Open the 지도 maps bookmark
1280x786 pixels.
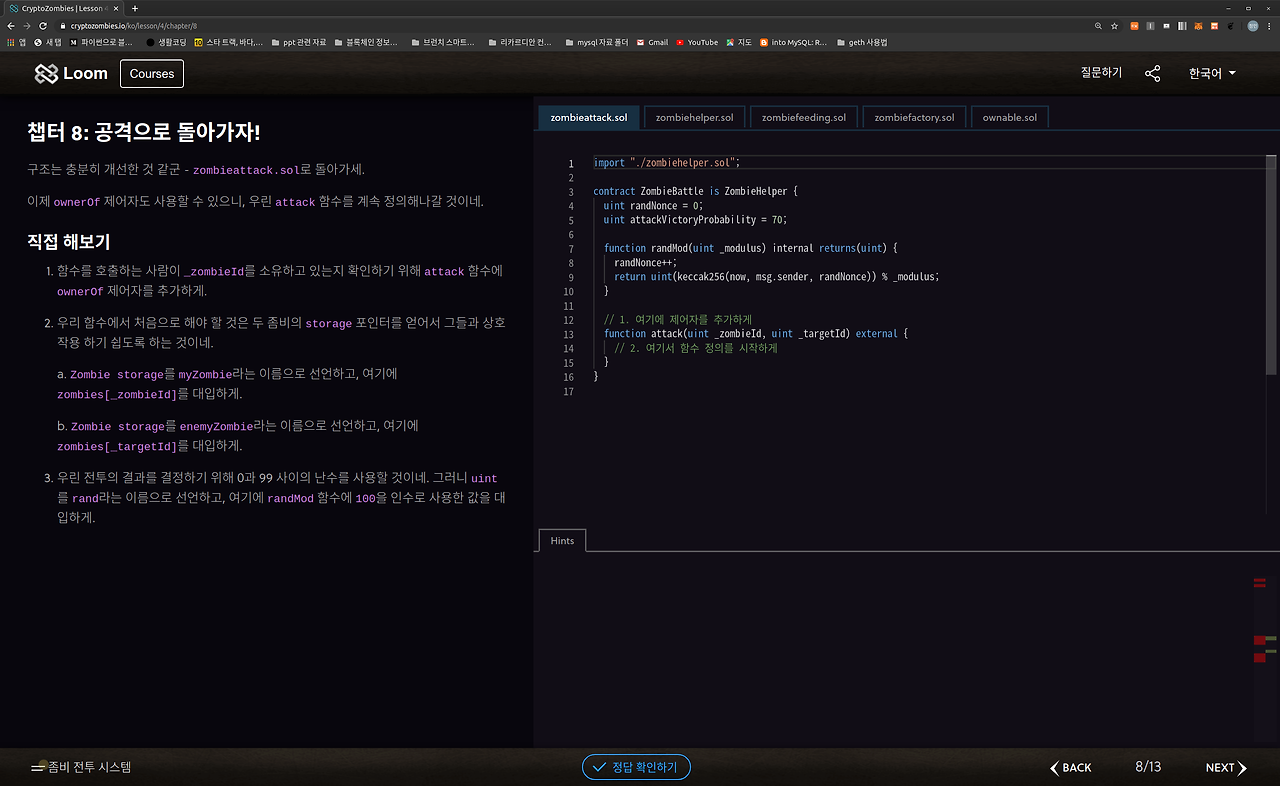click(x=739, y=42)
